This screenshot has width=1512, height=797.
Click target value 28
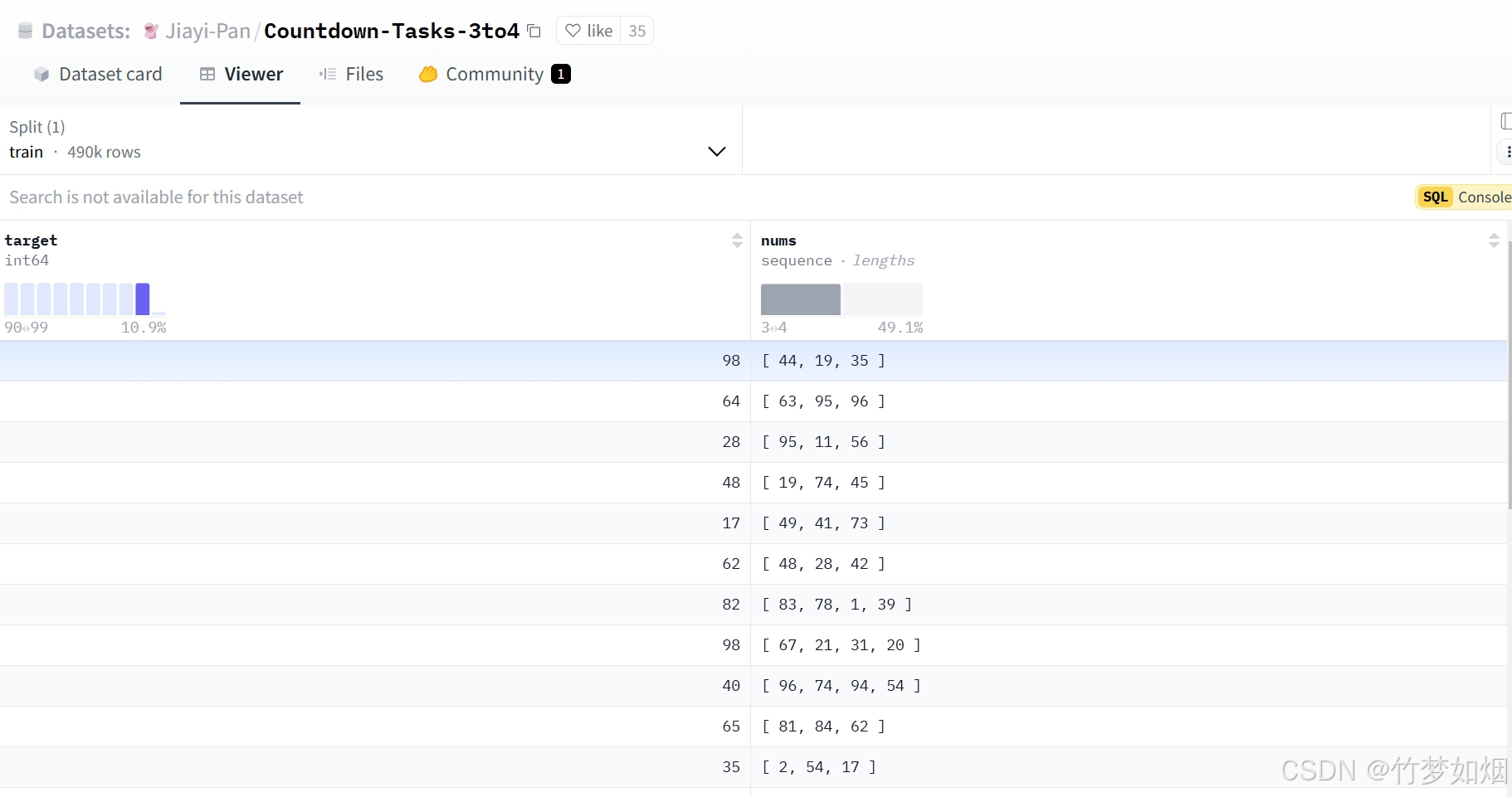(731, 442)
